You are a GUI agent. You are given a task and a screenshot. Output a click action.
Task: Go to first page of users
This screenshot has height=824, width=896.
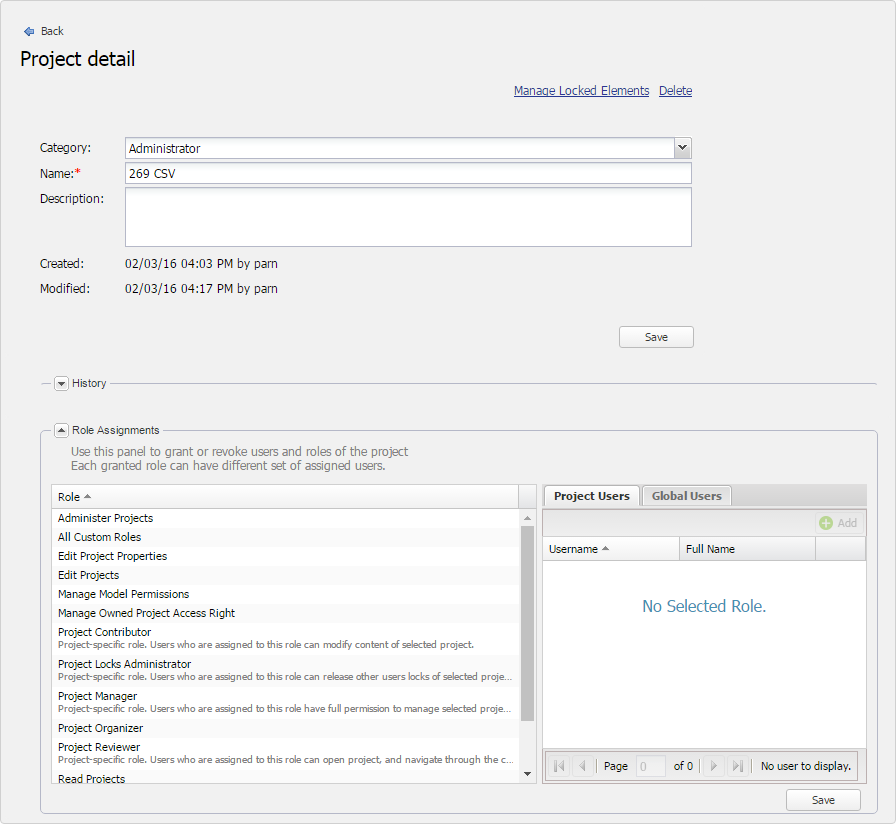pos(560,766)
